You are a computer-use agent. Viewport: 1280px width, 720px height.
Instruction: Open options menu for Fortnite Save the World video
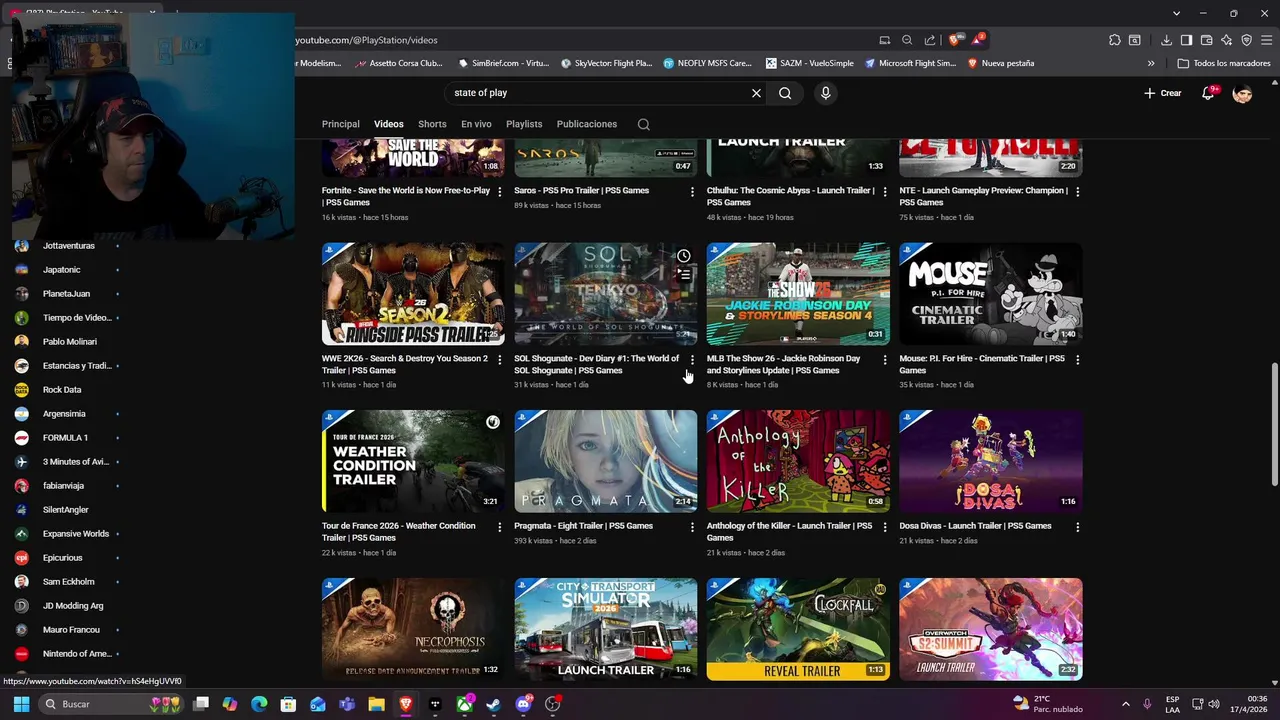pos(500,191)
